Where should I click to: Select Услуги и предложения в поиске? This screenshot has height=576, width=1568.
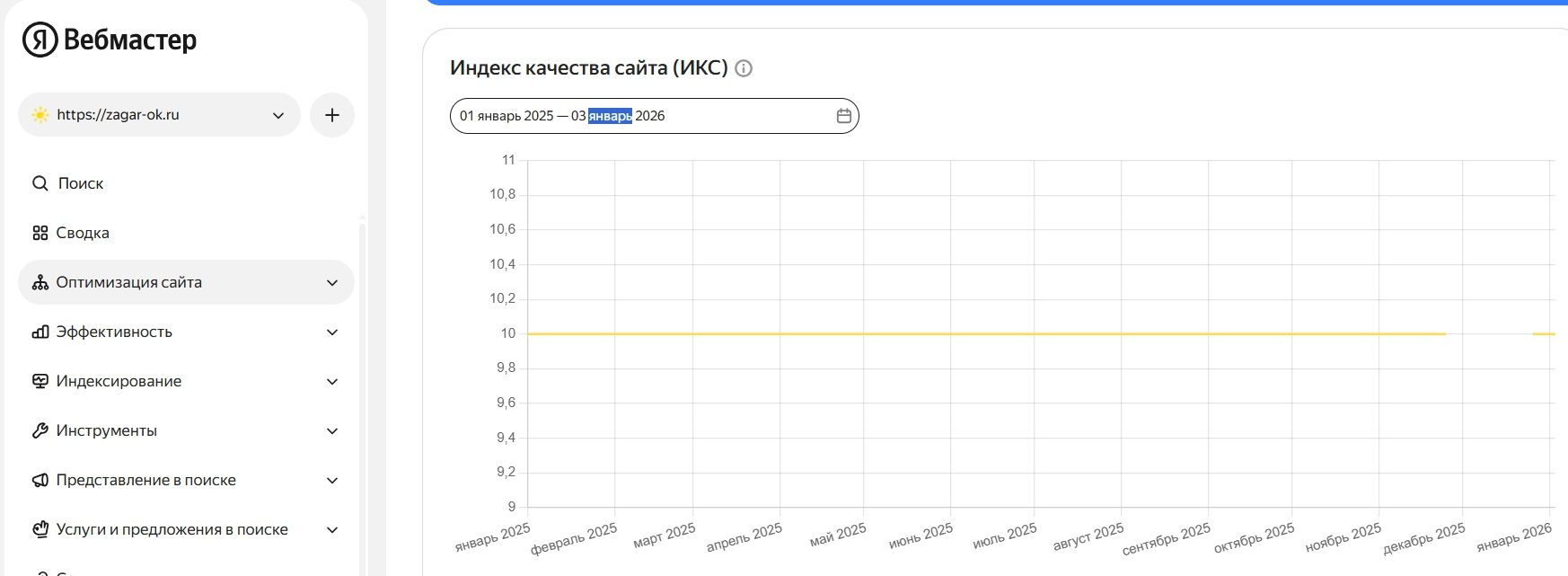172,529
